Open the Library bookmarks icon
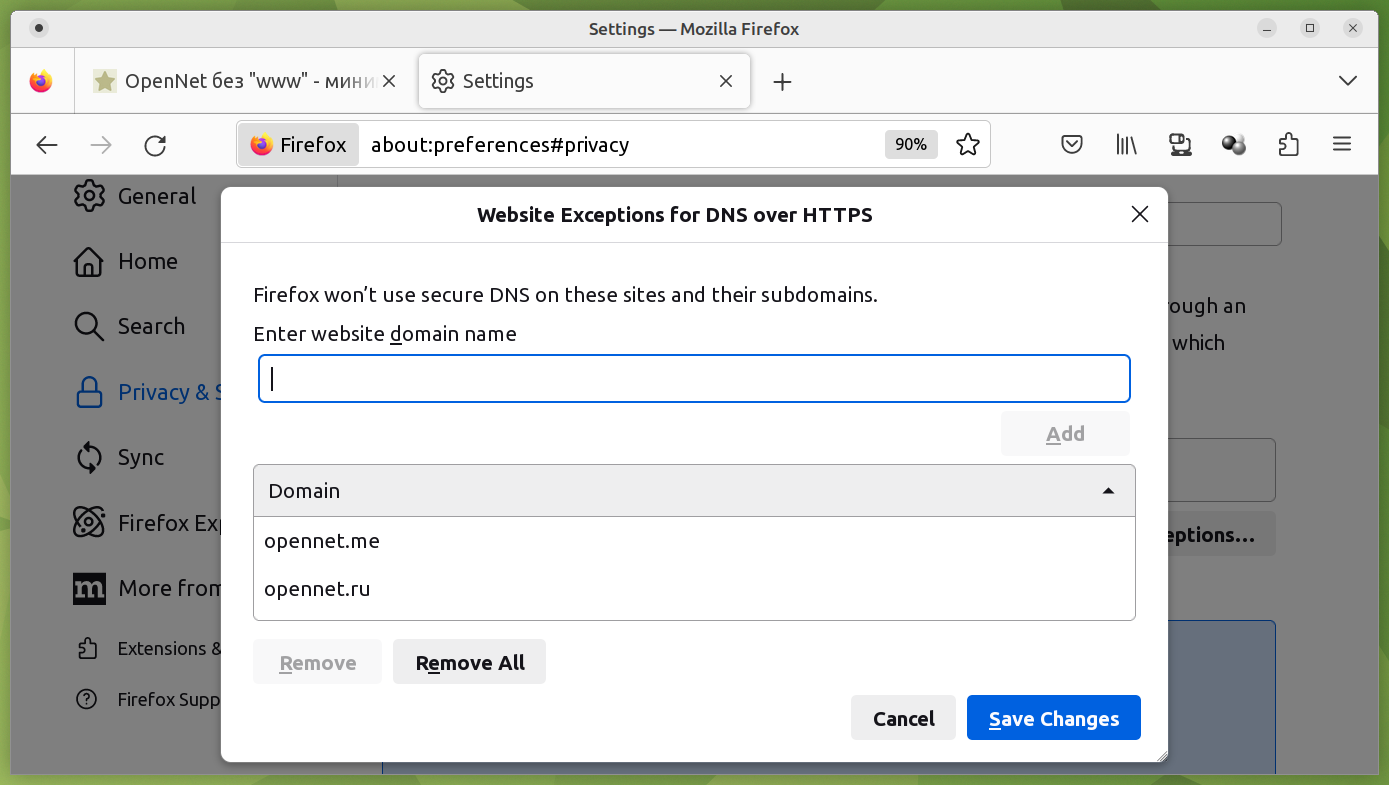Screen dimensions: 1389x785 click(x=1127, y=145)
